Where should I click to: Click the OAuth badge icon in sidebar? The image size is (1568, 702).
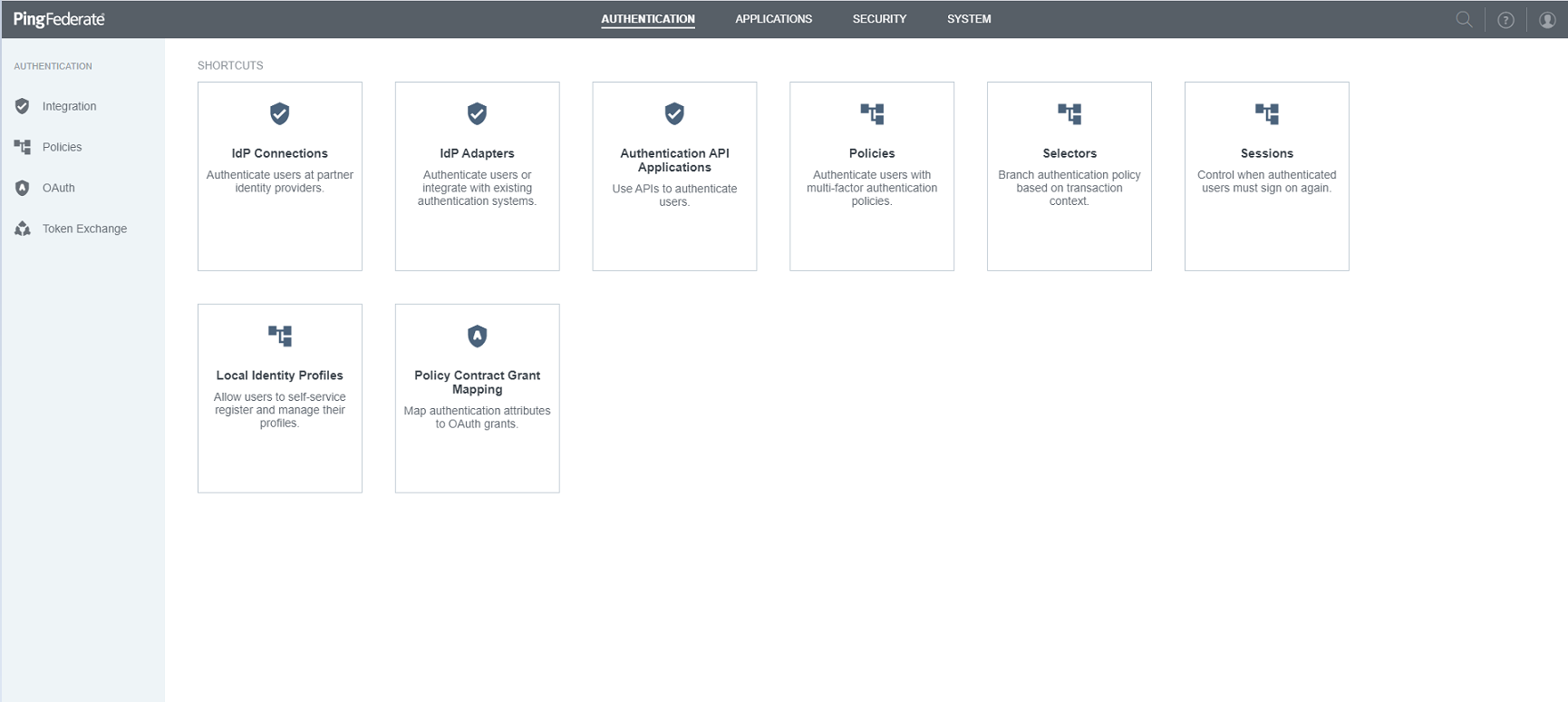pyautogui.click(x=23, y=188)
